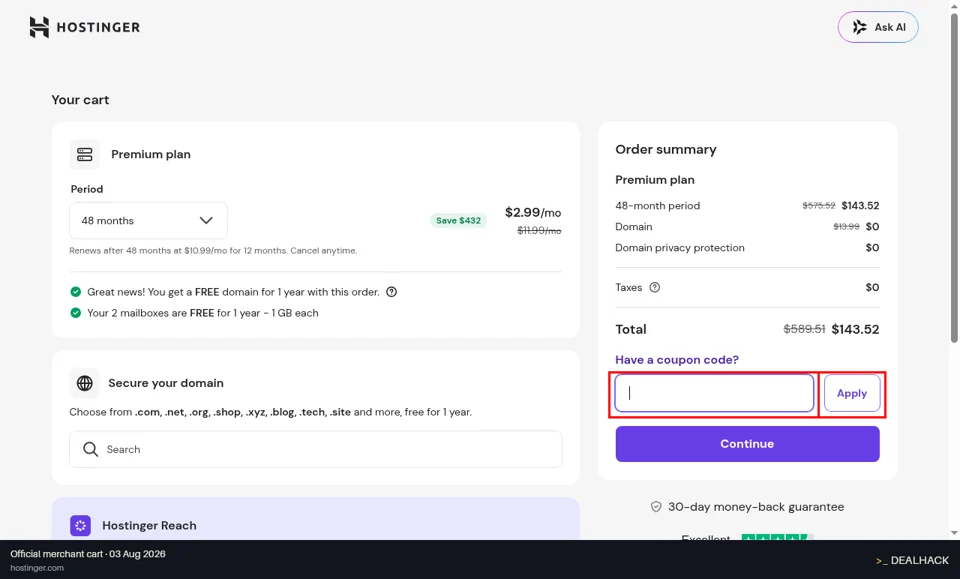
Task: Click the Hostinger logo
Action: pos(84,28)
